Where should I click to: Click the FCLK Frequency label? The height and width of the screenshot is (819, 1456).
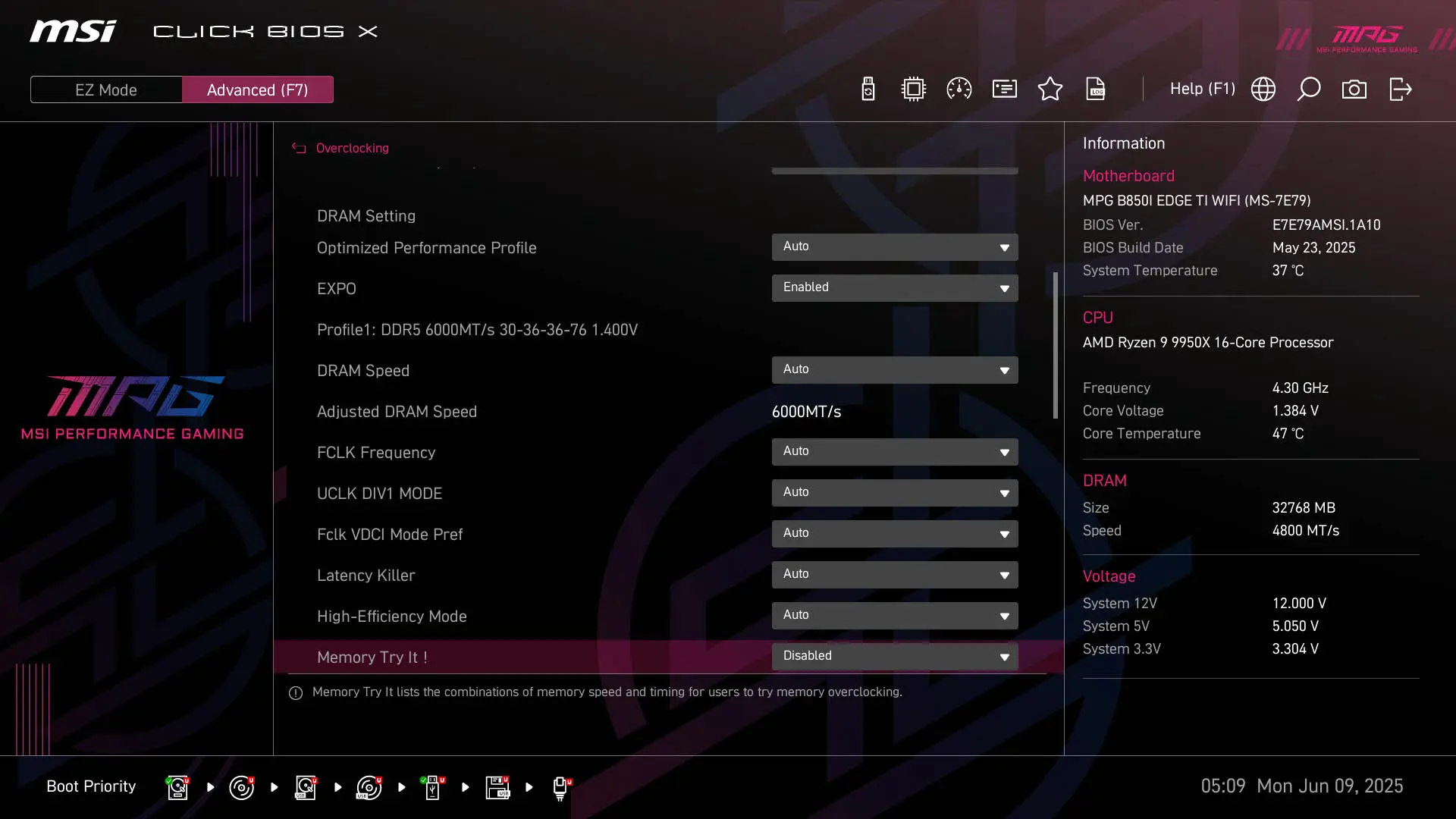376,453
